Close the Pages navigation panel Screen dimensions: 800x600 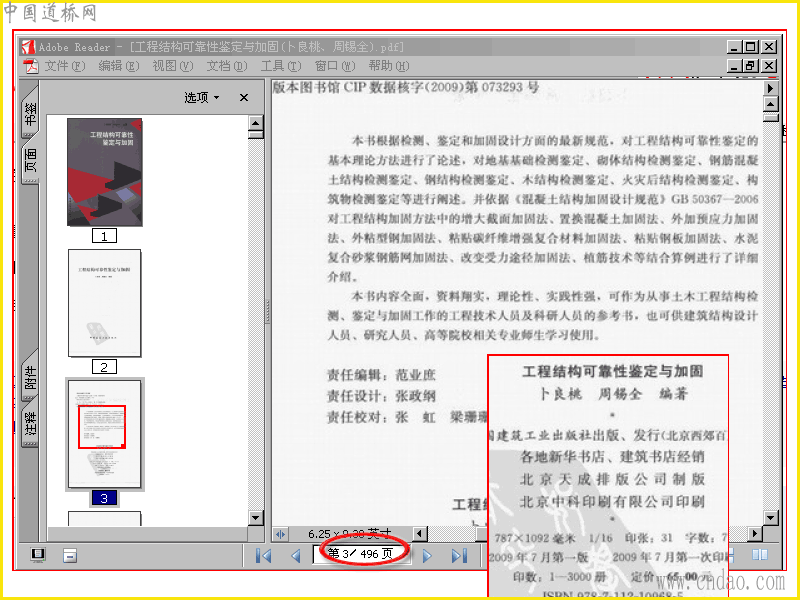[x=244, y=97]
